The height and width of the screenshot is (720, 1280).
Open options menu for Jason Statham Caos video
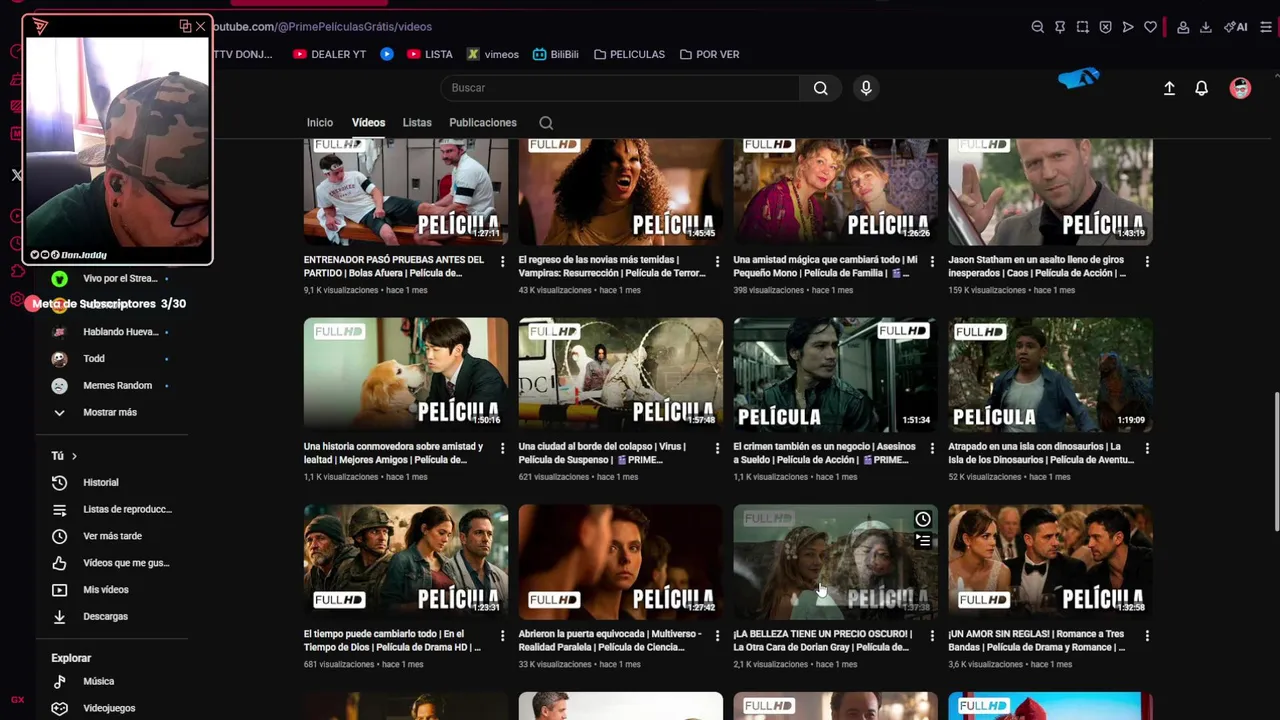pos(1147,261)
